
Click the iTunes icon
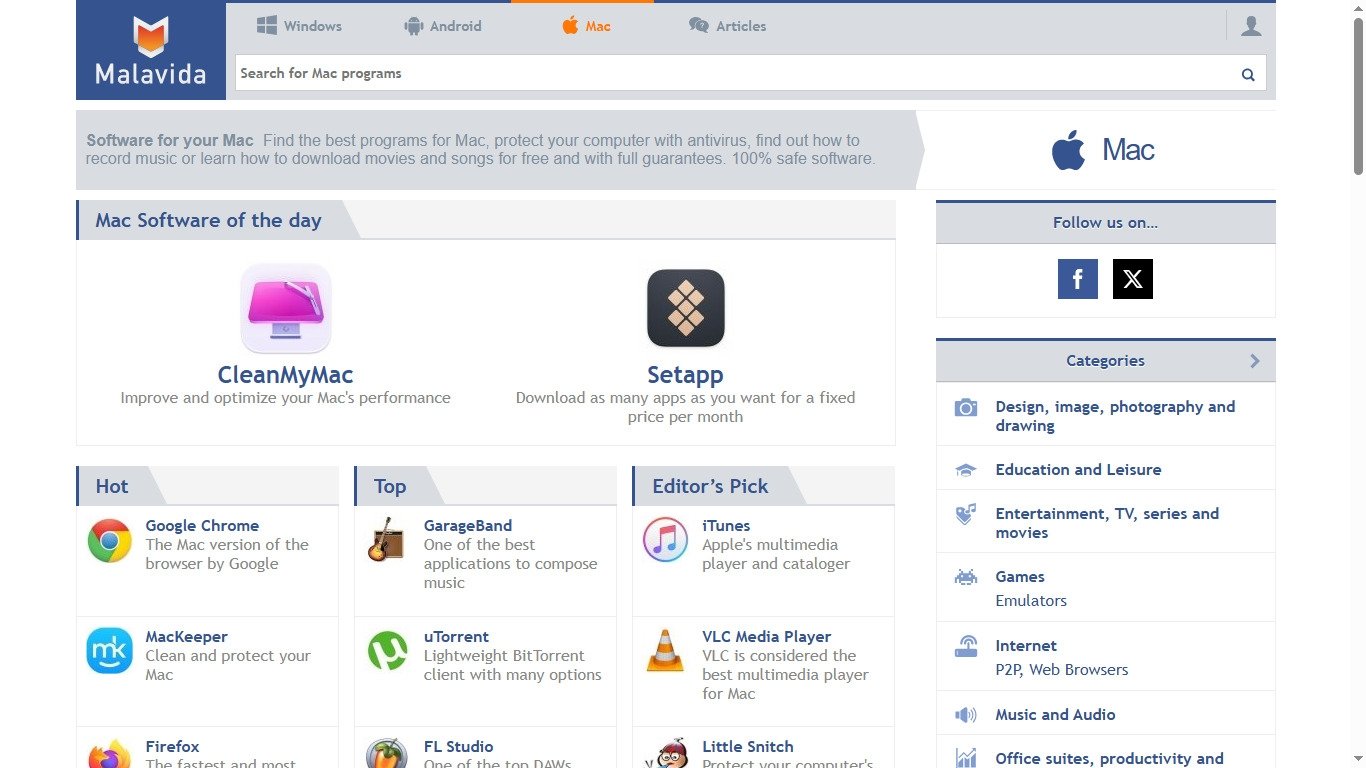click(665, 541)
